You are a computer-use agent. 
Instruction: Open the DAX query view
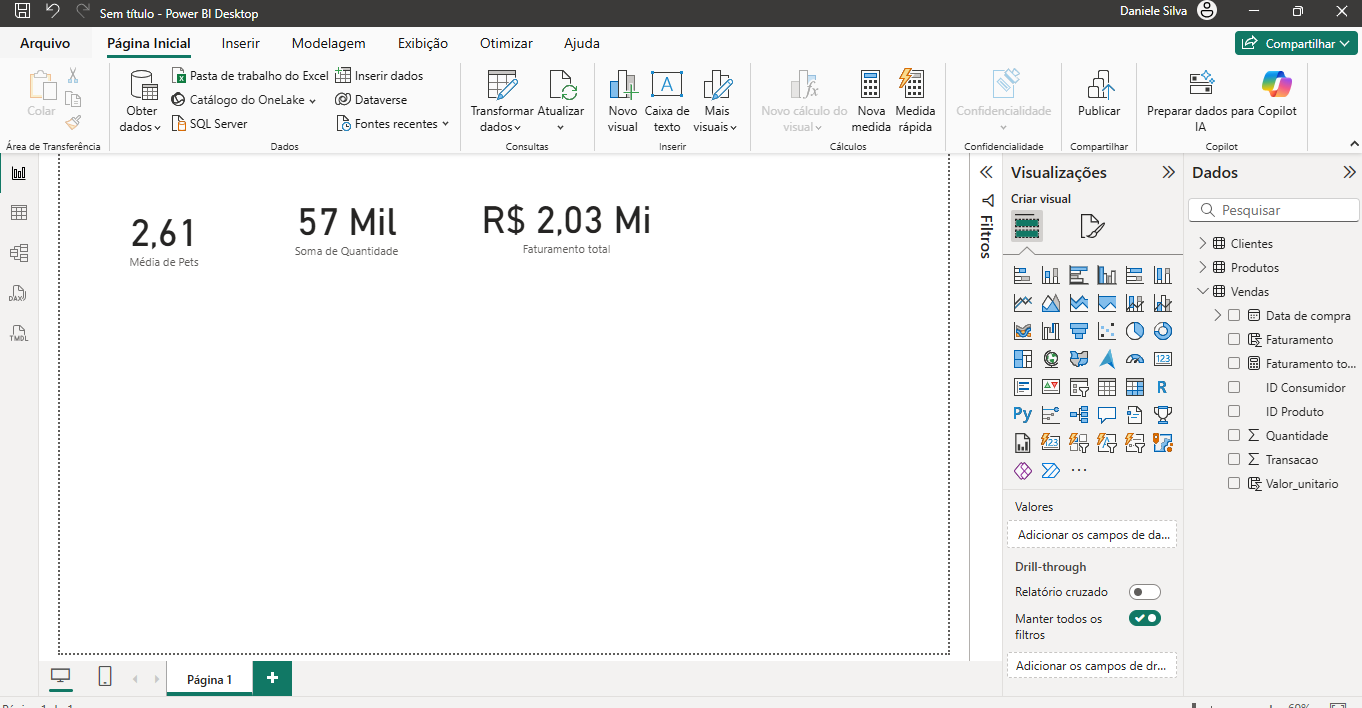coord(18,294)
